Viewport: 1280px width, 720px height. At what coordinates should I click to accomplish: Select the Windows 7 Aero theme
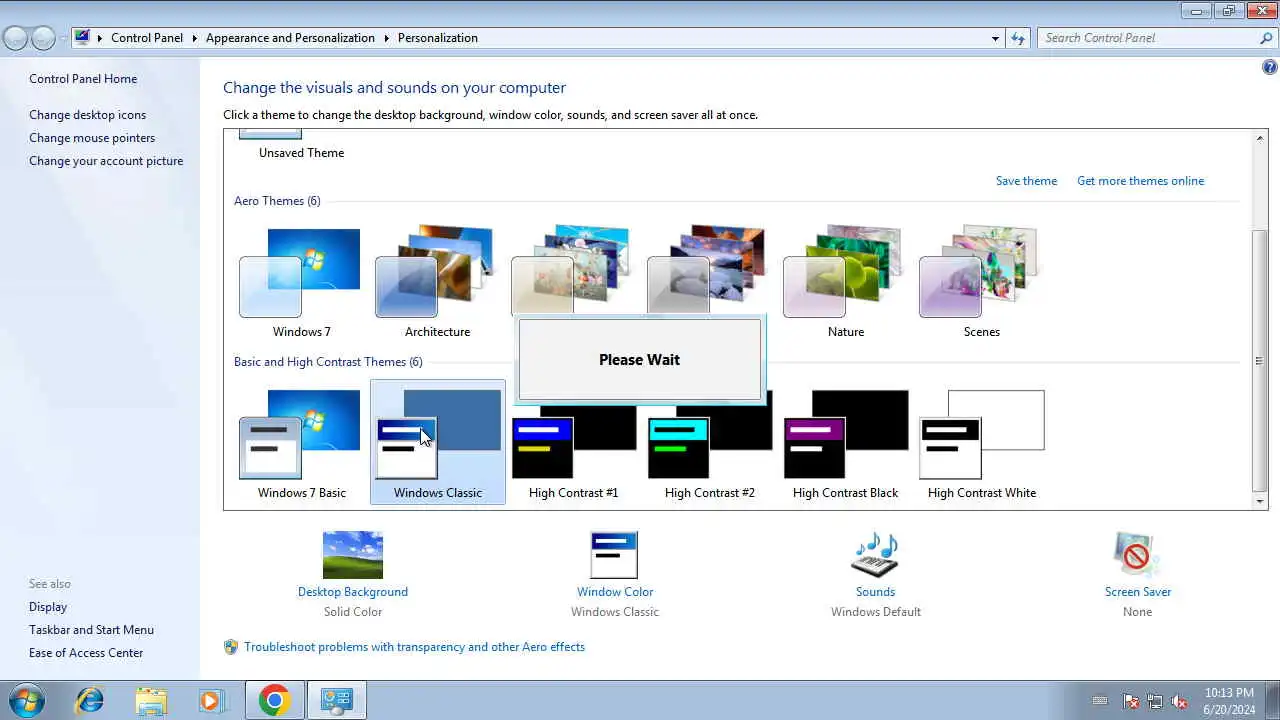(x=301, y=282)
